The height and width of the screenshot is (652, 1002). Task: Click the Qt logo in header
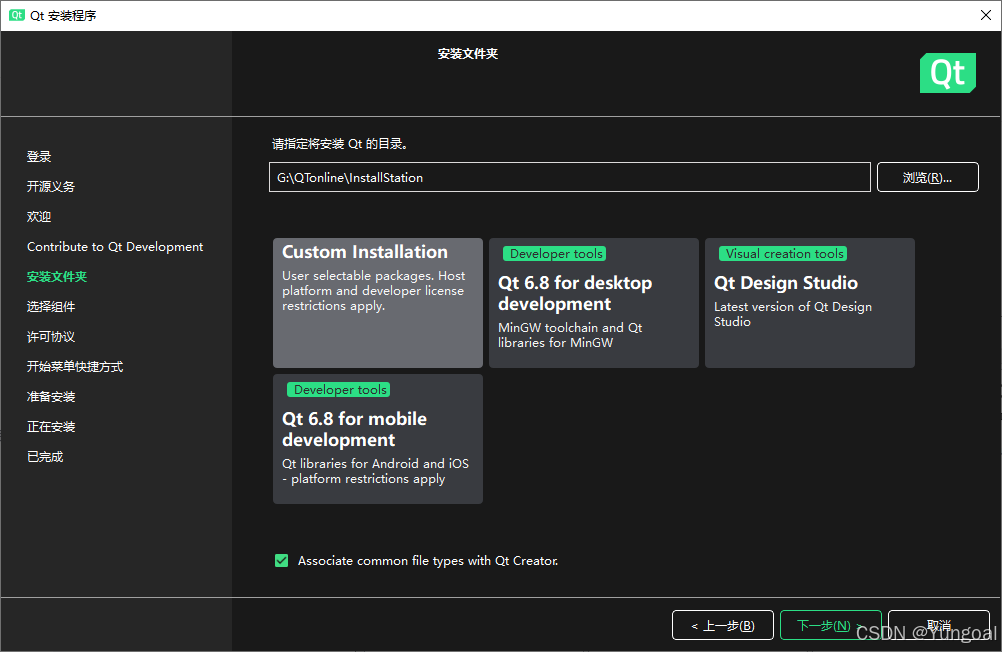[x=948, y=73]
